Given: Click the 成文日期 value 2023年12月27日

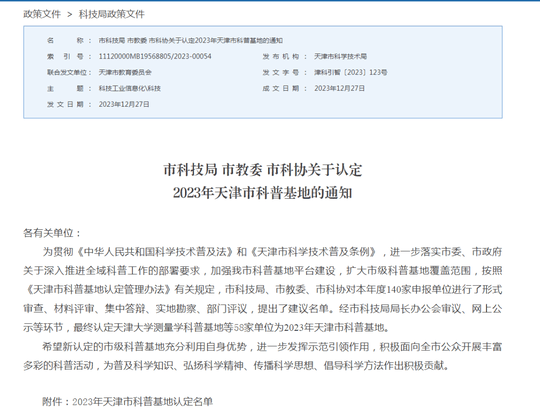Looking at the screenshot, I should pyautogui.click(x=339, y=89).
